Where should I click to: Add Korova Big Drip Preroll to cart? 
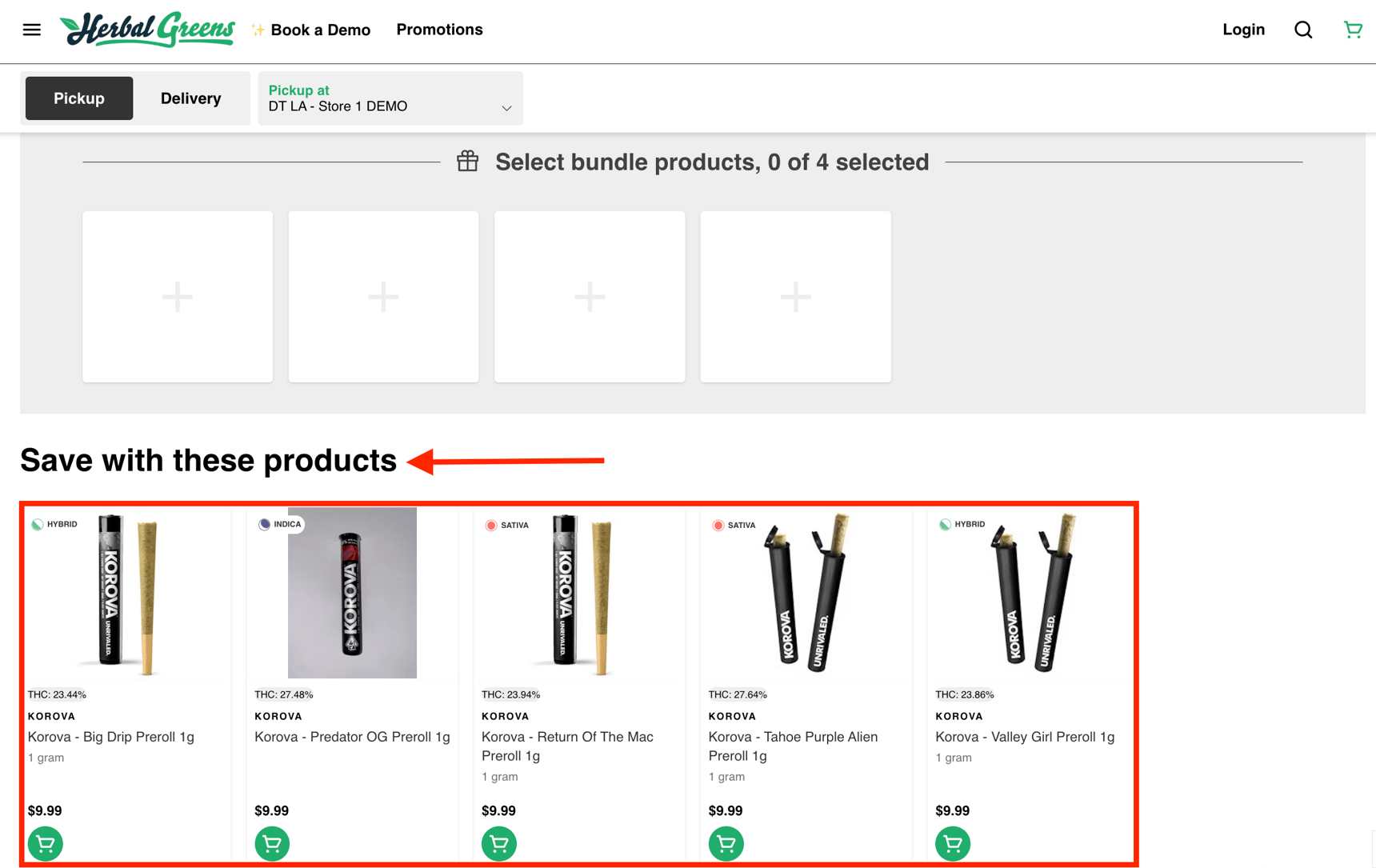tap(45, 843)
